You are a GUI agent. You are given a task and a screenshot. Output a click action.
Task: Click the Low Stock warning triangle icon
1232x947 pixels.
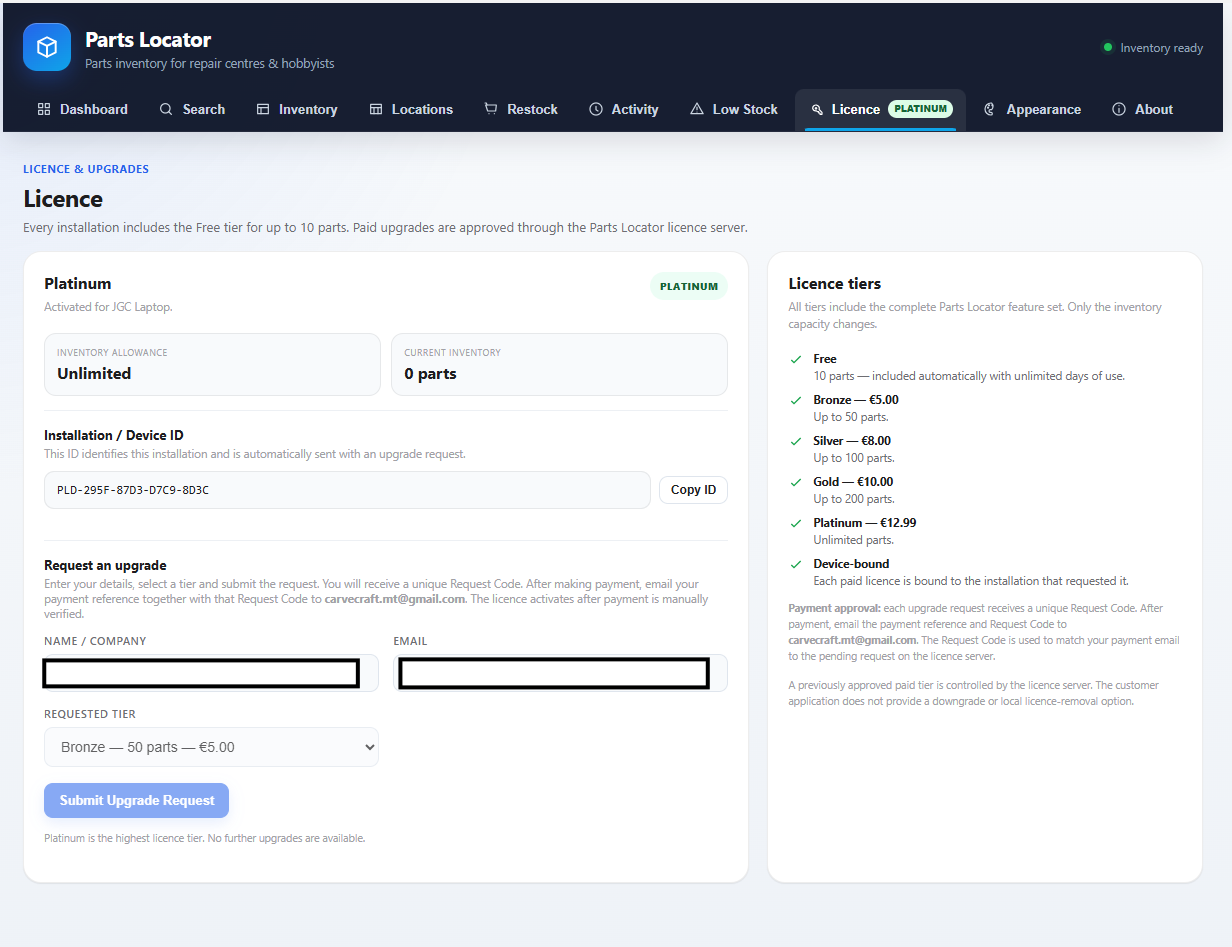(x=697, y=109)
